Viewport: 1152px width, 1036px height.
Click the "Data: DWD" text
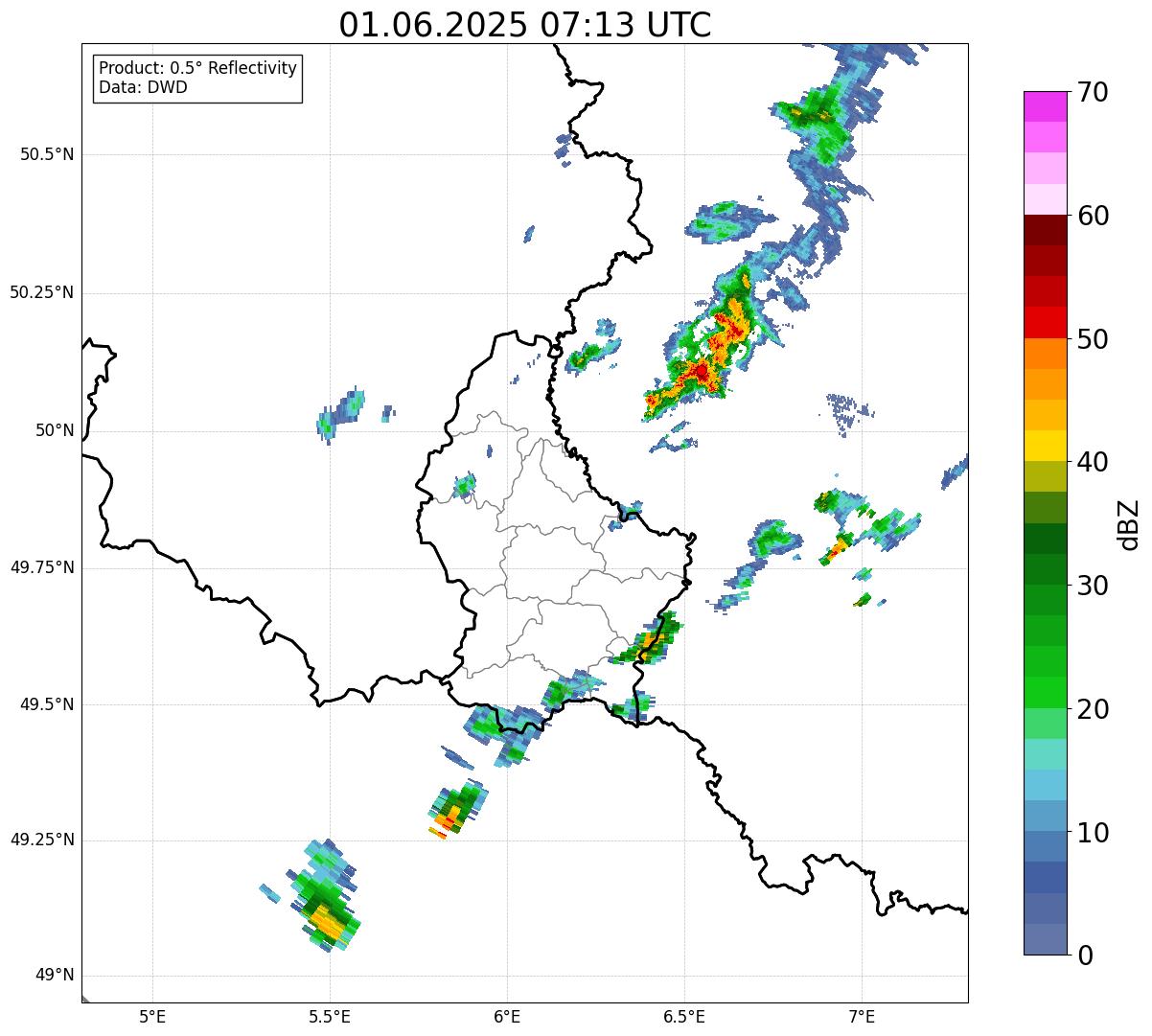click(x=143, y=87)
